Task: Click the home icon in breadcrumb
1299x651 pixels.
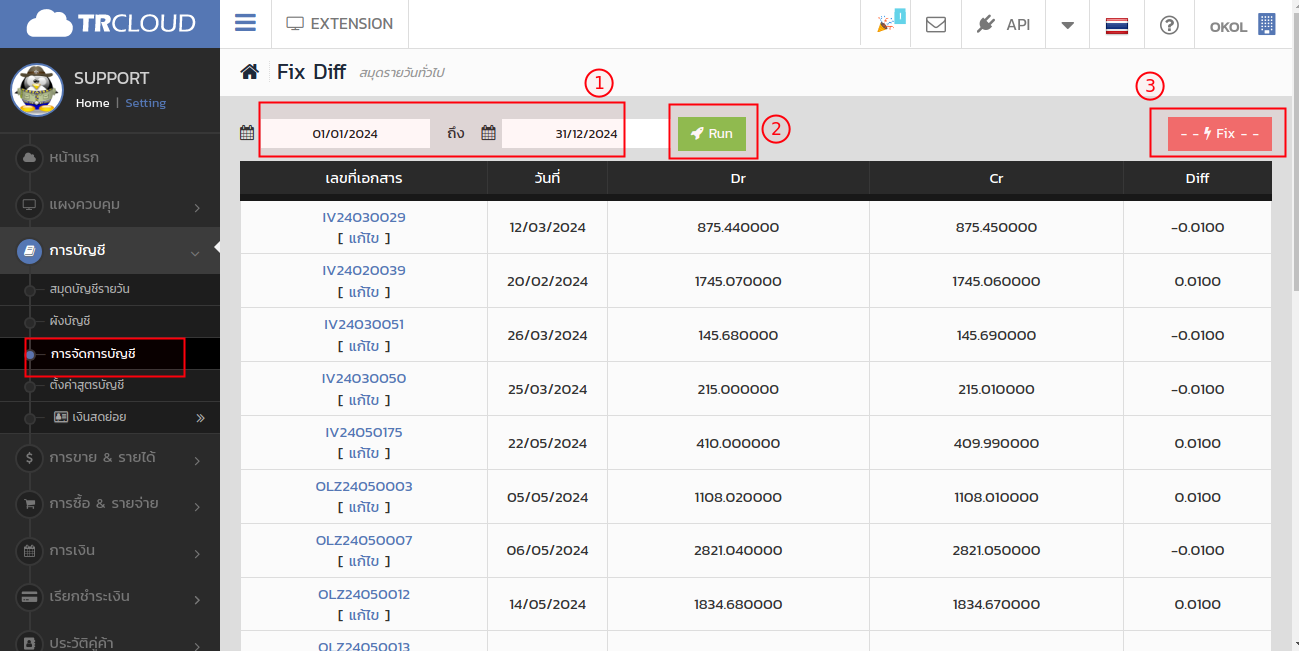Action: coord(250,72)
